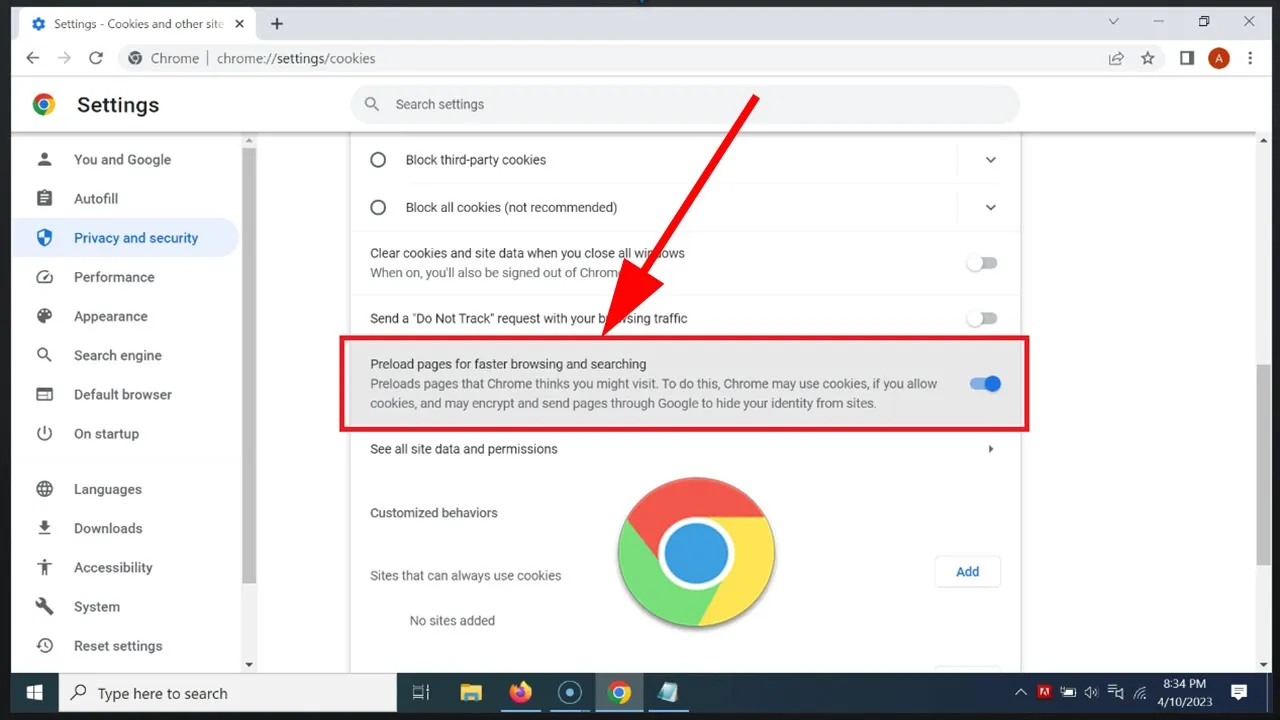Click the search icon in Search settings
The width and height of the screenshot is (1280, 720).
point(372,104)
